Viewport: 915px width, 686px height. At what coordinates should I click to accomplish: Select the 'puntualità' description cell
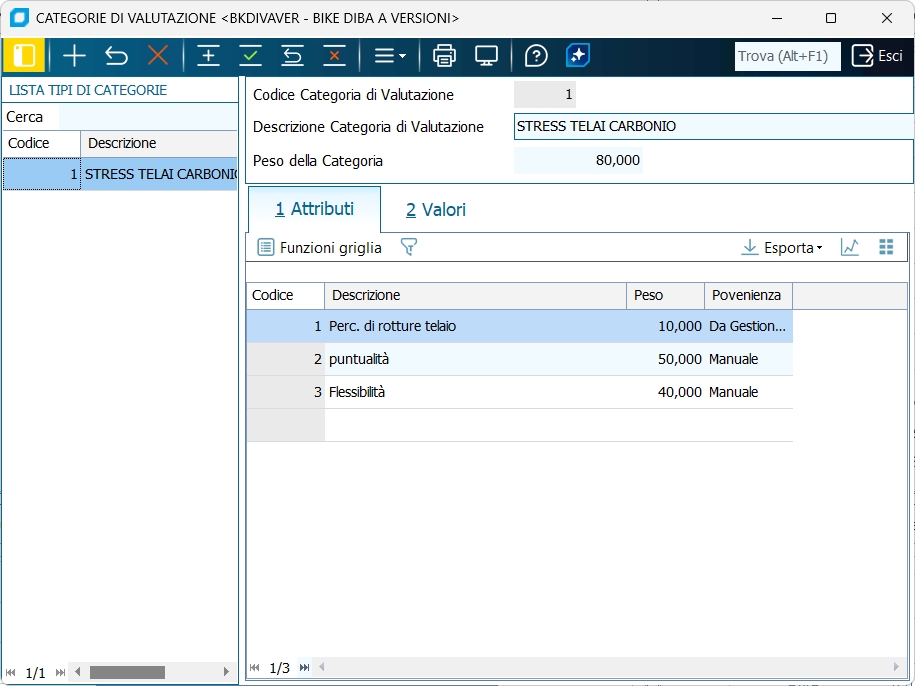tap(475, 359)
